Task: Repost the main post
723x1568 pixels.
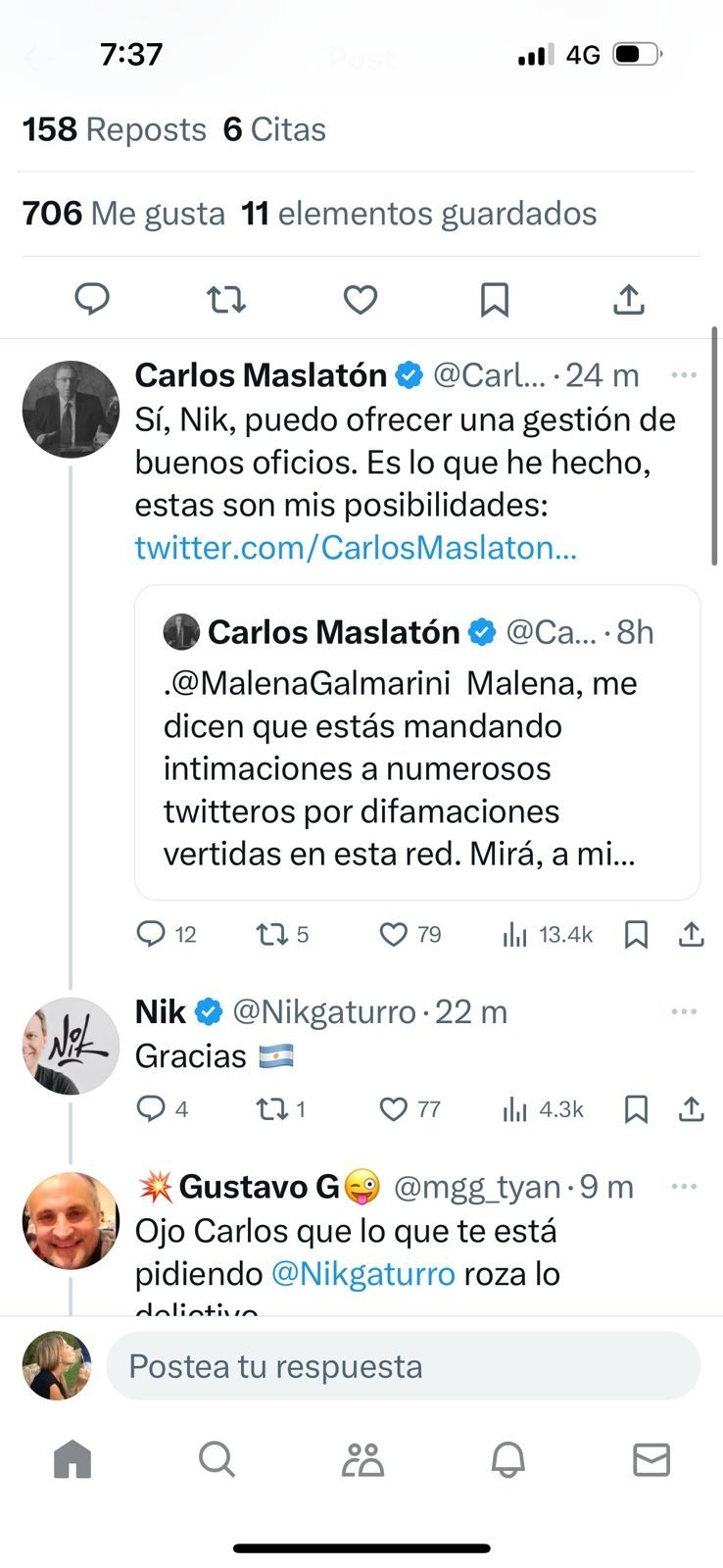Action: point(226,299)
